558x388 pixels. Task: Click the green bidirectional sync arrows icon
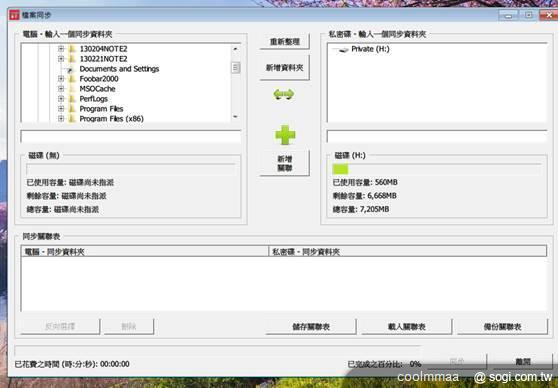tap(284, 94)
